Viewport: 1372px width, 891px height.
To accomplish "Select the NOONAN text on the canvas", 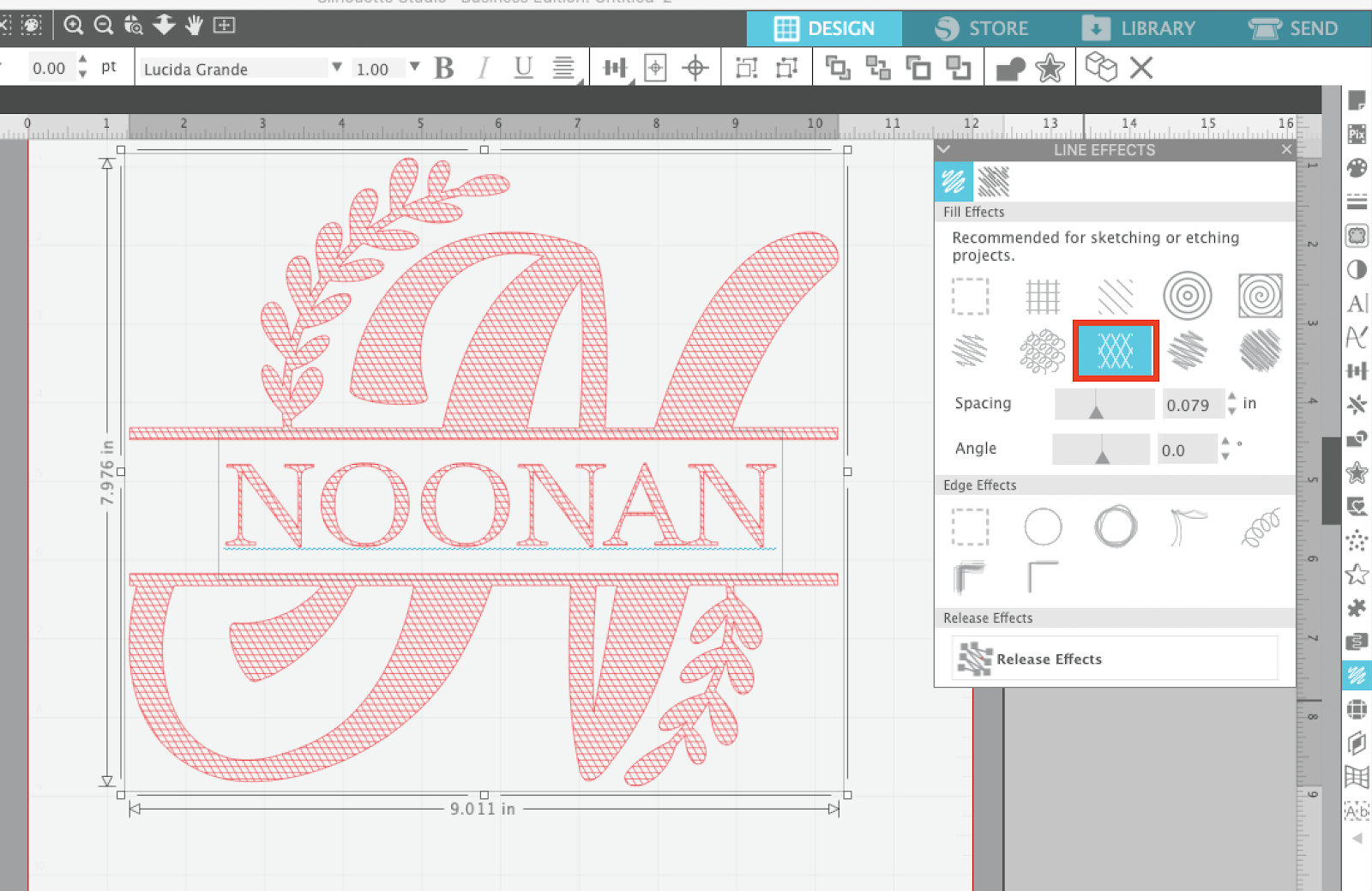I will [x=501, y=504].
